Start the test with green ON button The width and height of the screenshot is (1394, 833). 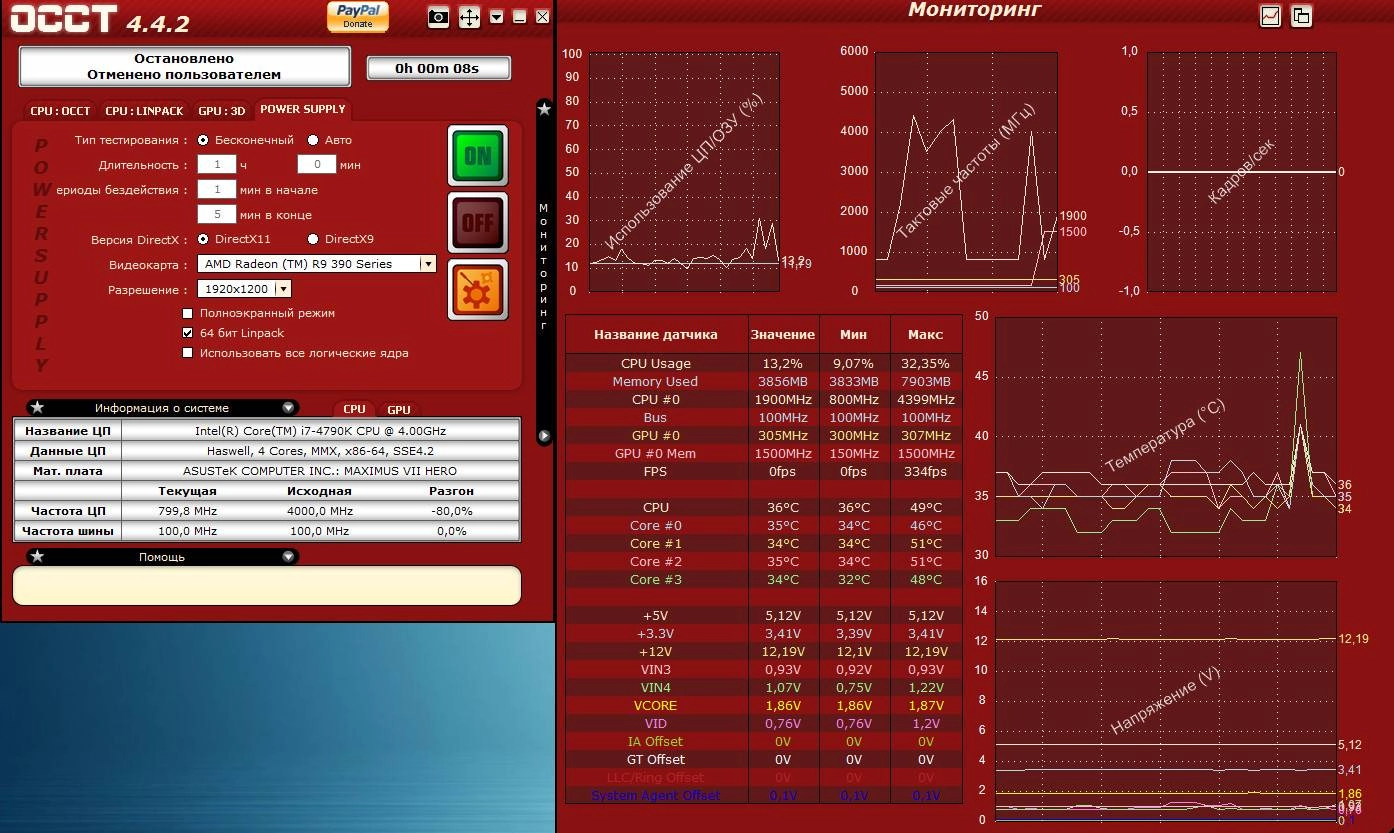click(478, 156)
